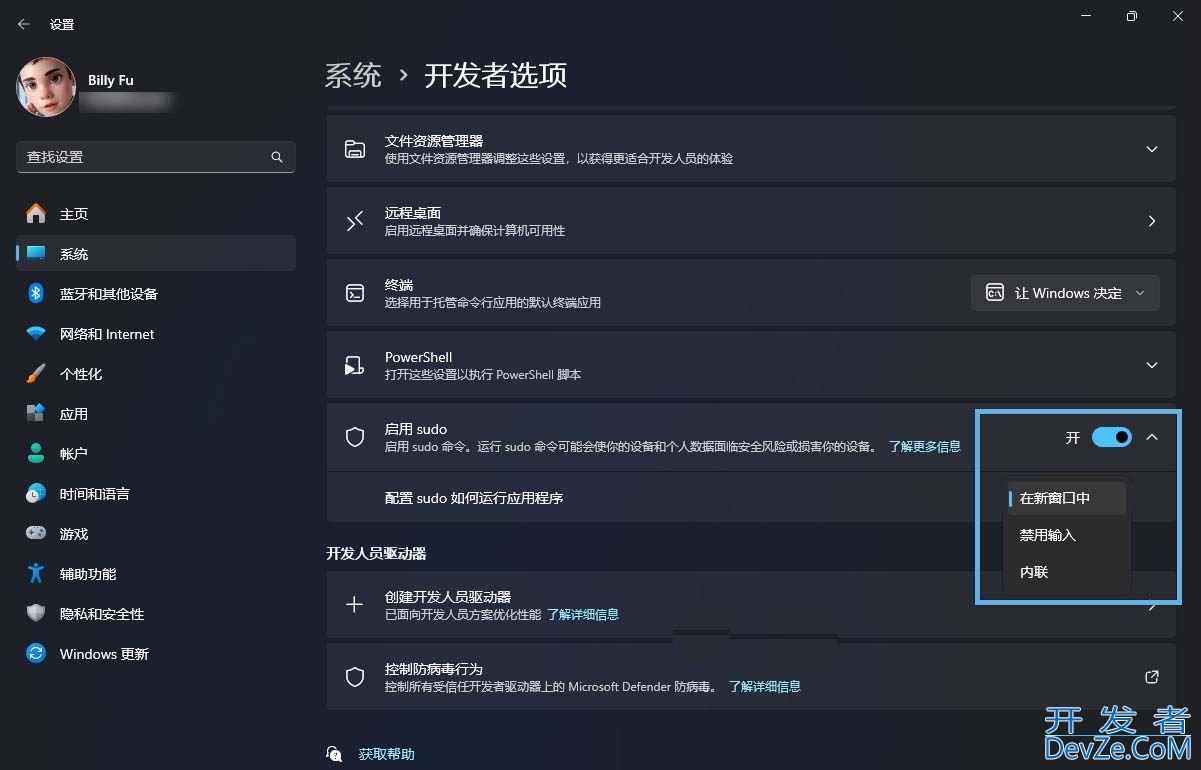Viewport: 1201px width, 770px height.
Task: Select 系统 in sidebar
Action: click(x=156, y=254)
